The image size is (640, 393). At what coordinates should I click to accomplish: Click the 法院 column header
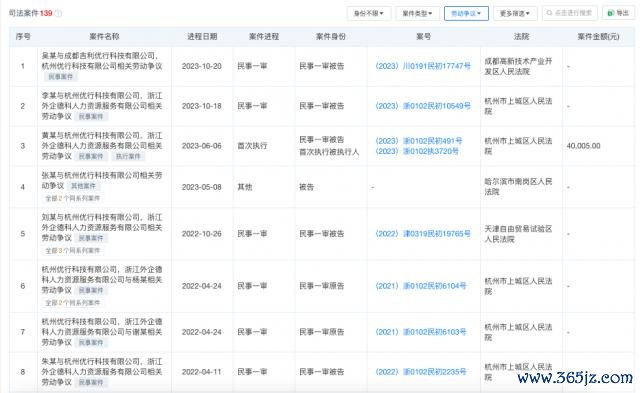click(x=521, y=36)
